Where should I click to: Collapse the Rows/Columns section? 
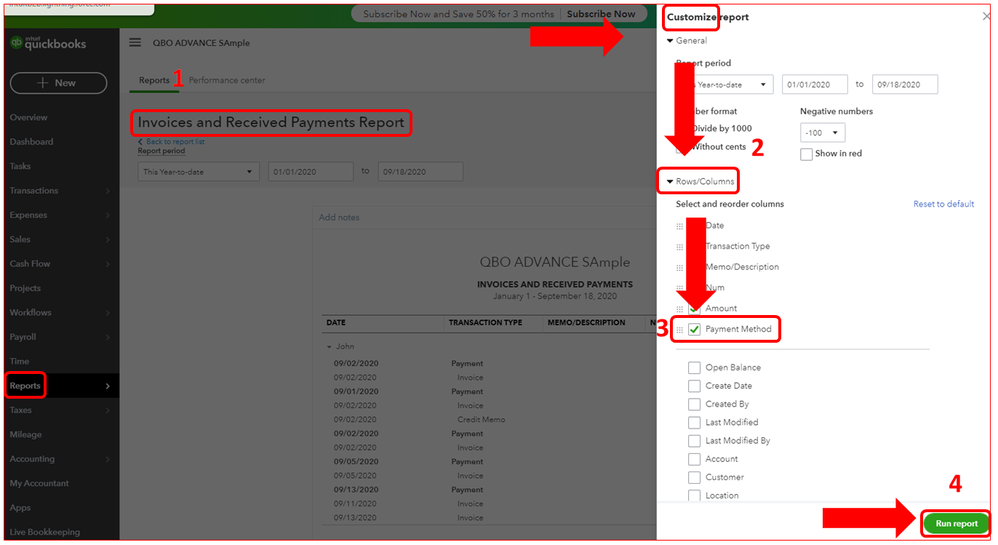[670, 181]
